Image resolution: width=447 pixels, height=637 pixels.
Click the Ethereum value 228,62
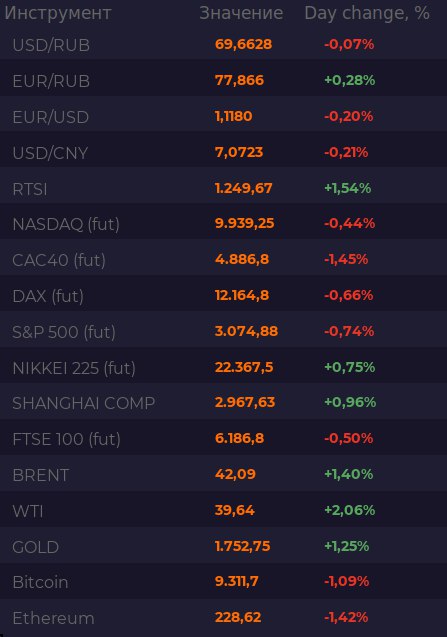point(238,618)
